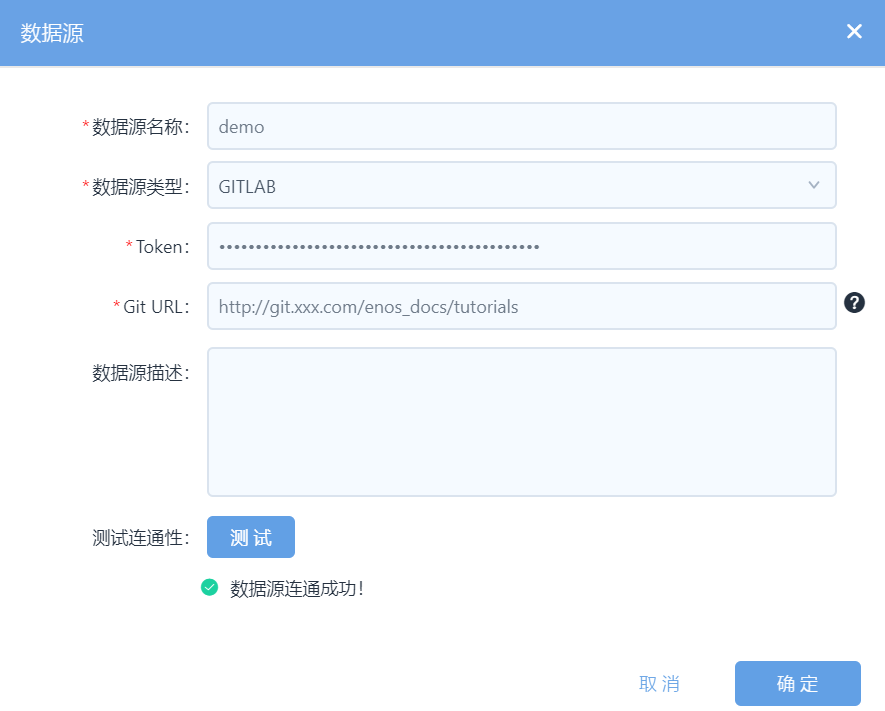Screen dimensions: 885x711
Task: Click the green success checkmark icon
Action: (209, 588)
